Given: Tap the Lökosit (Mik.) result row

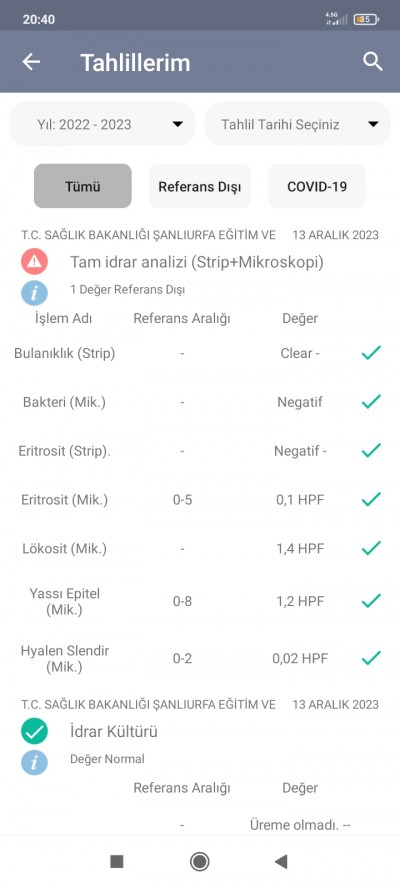Looking at the screenshot, I should (x=200, y=548).
